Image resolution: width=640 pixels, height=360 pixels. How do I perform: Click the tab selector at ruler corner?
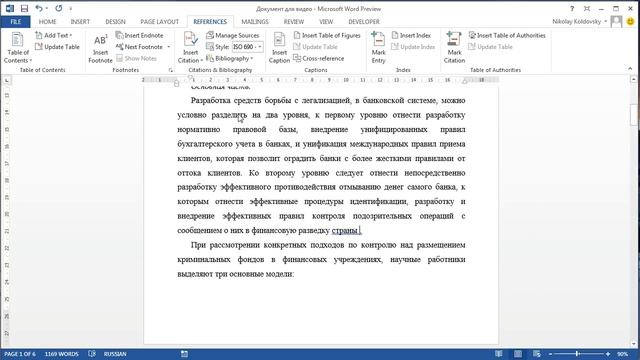7,80
